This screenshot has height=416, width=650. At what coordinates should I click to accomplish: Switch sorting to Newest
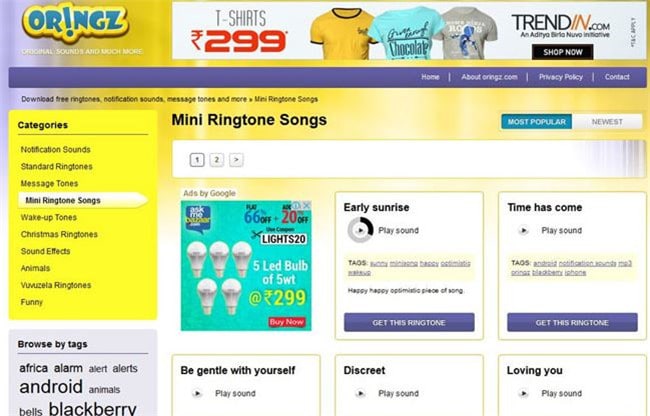607,122
